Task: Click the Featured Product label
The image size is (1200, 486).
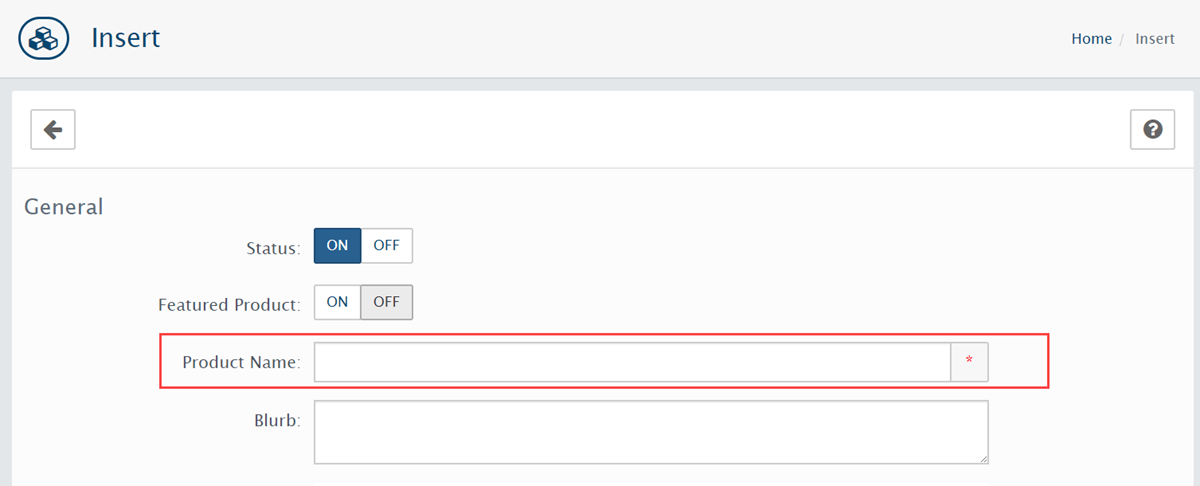Action: pyautogui.click(x=229, y=304)
